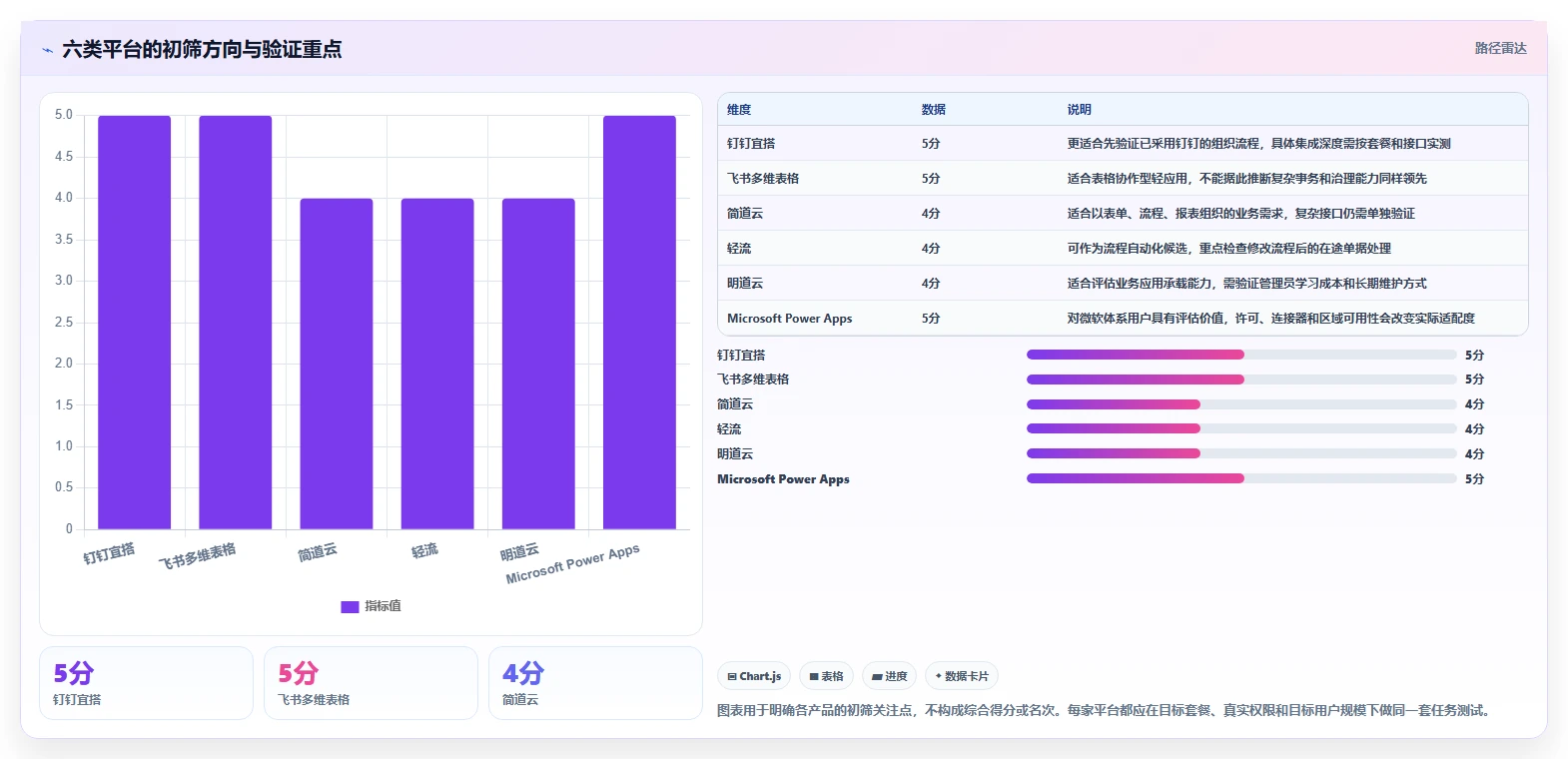
Task: Click the Microsoft Power Apps x-axis label
Action: [x=572, y=564]
